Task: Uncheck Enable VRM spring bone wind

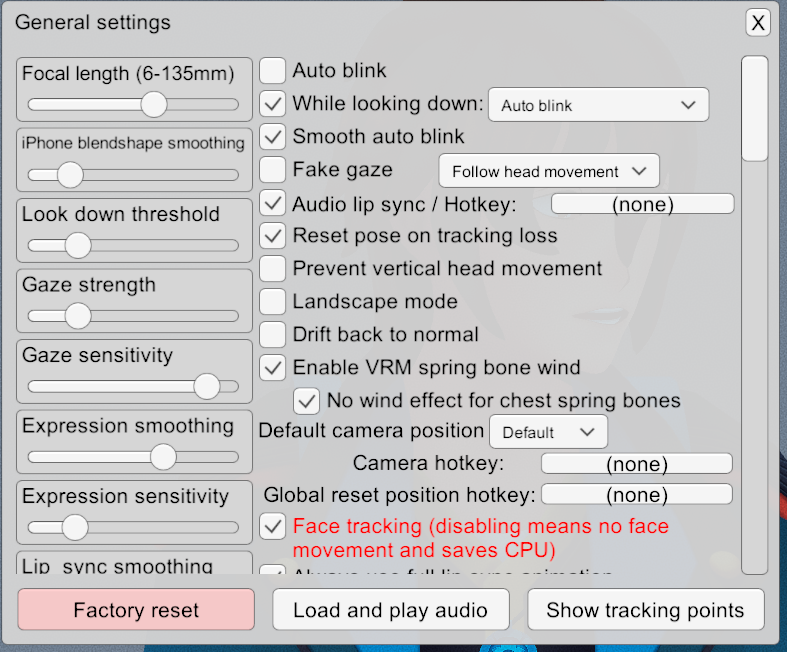Action: [x=272, y=367]
